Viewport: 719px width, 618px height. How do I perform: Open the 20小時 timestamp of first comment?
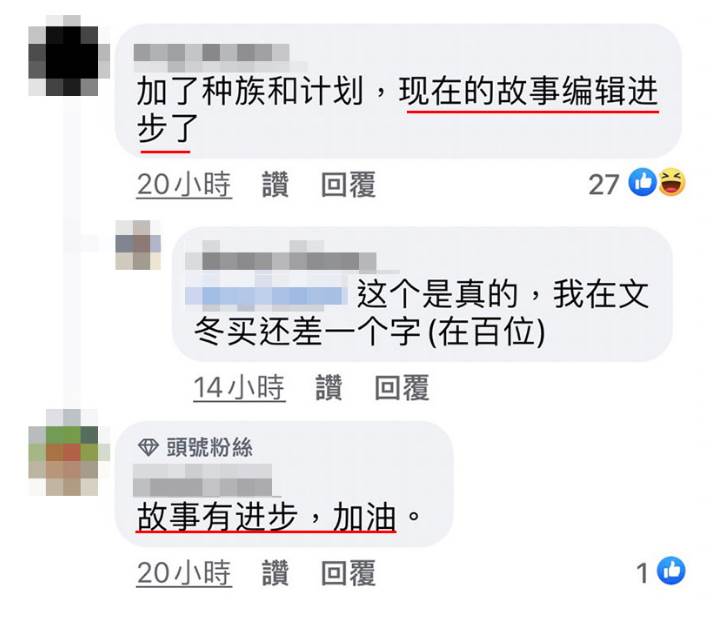tap(184, 185)
